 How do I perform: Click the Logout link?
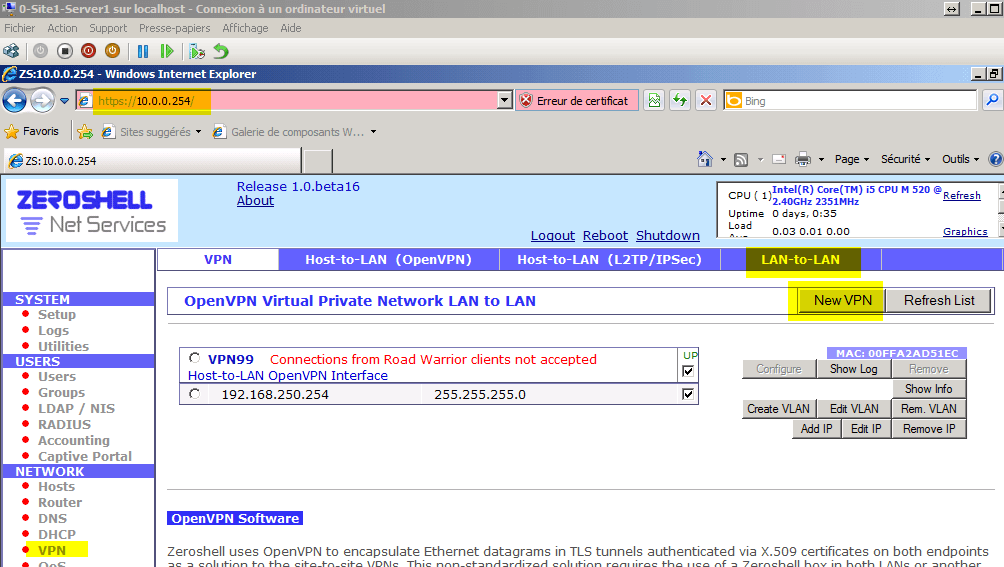point(553,236)
